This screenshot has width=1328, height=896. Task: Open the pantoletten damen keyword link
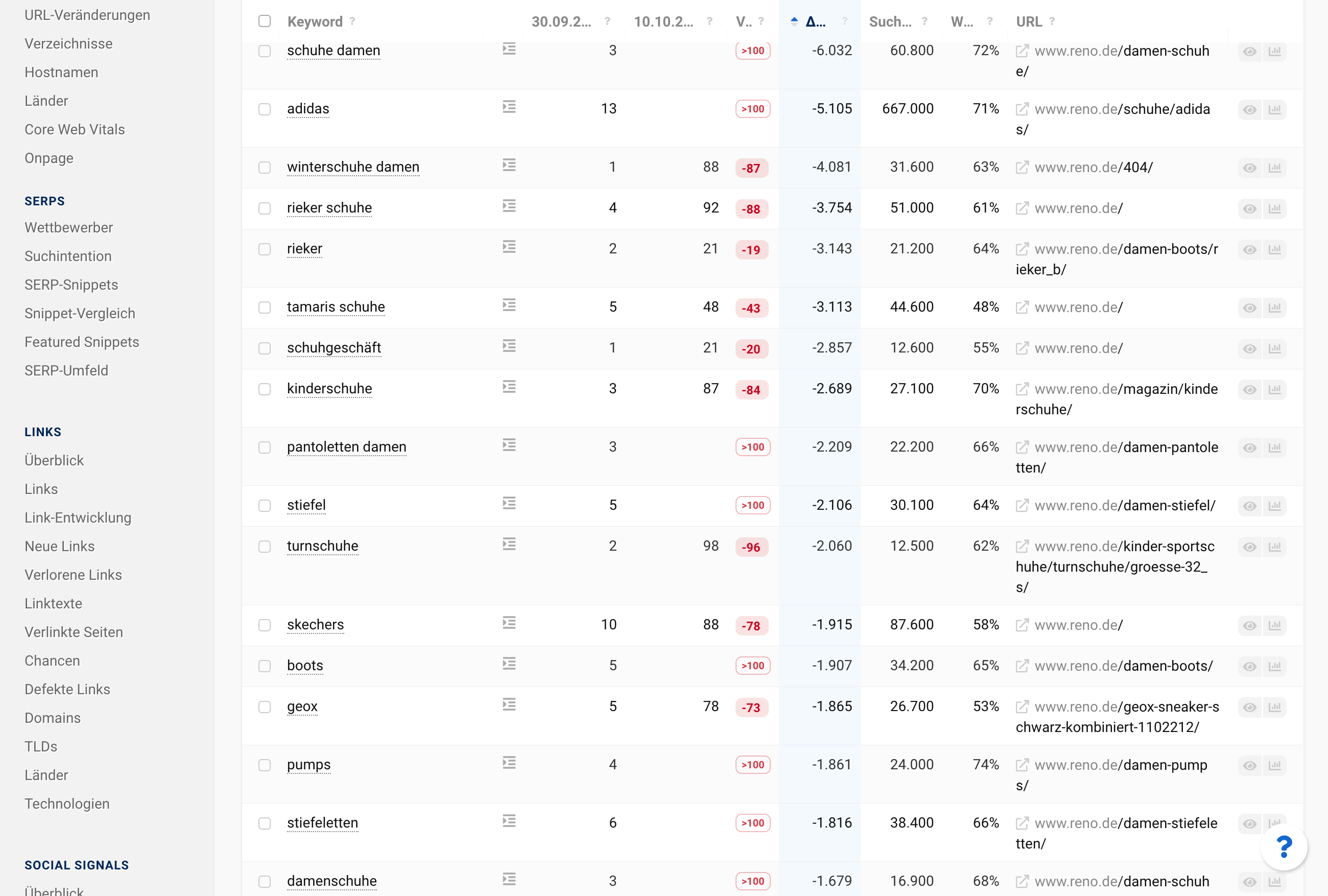click(x=346, y=447)
